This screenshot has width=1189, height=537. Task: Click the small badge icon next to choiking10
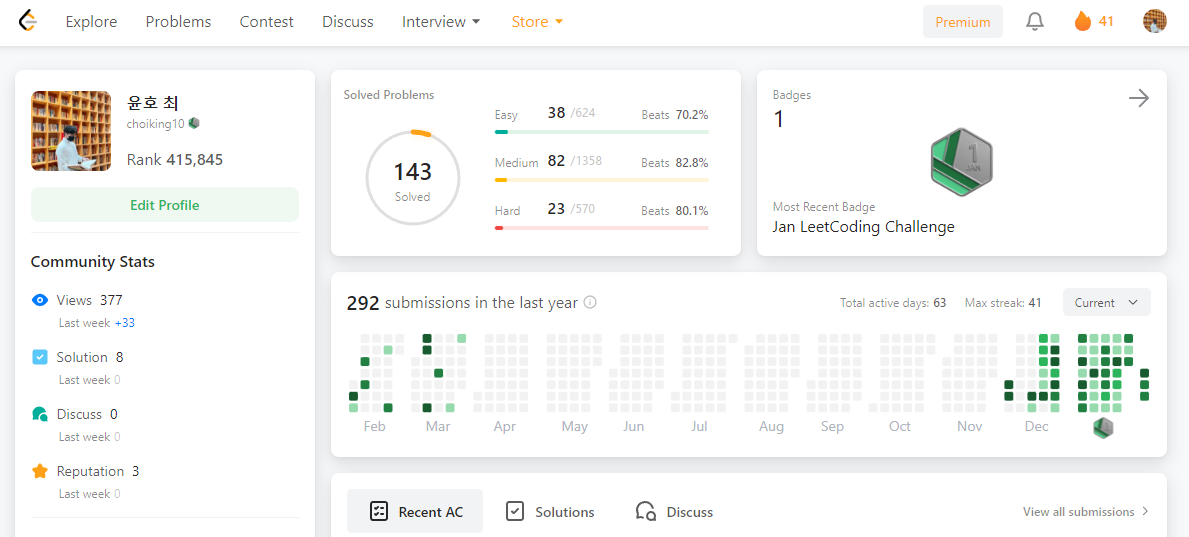click(x=194, y=123)
